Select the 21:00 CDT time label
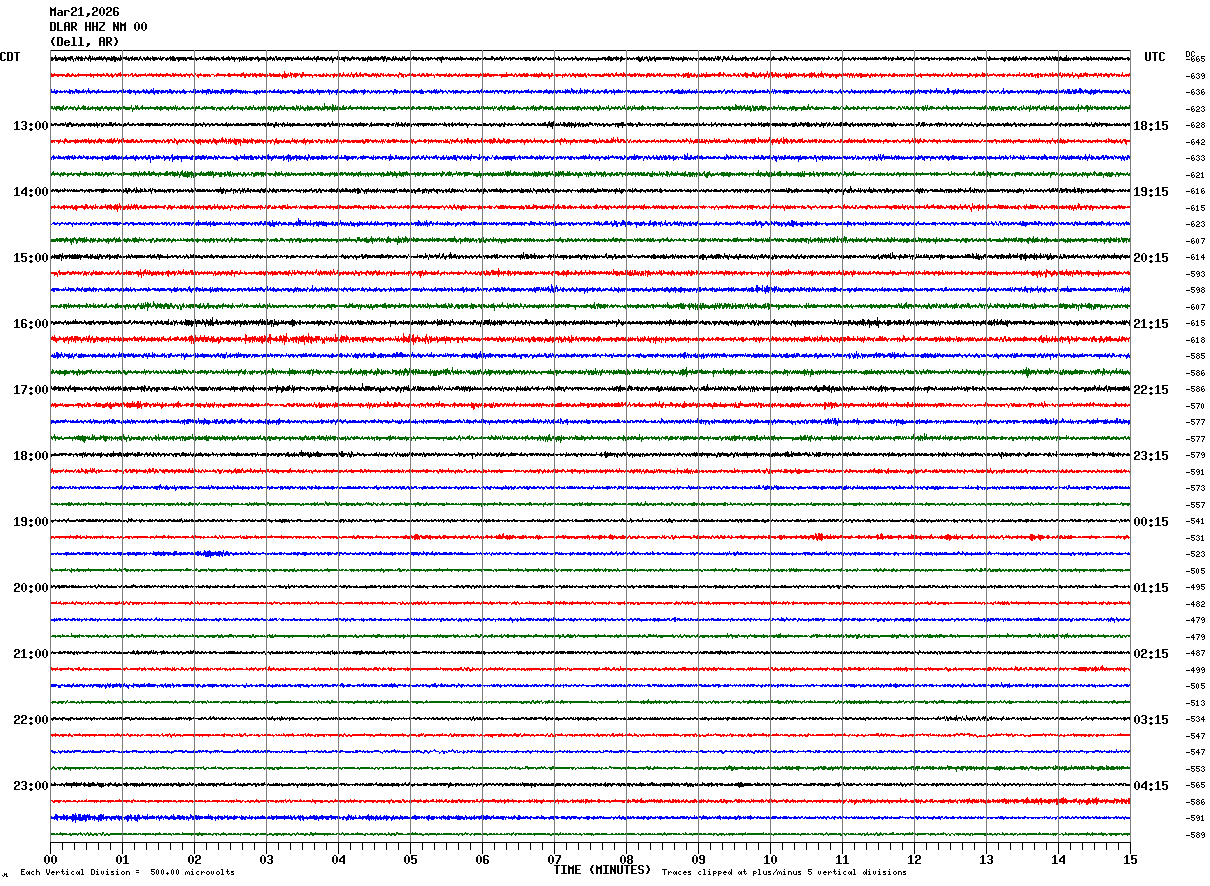Image resolution: width=1210 pixels, height=886 pixels. pyautogui.click(x=30, y=654)
